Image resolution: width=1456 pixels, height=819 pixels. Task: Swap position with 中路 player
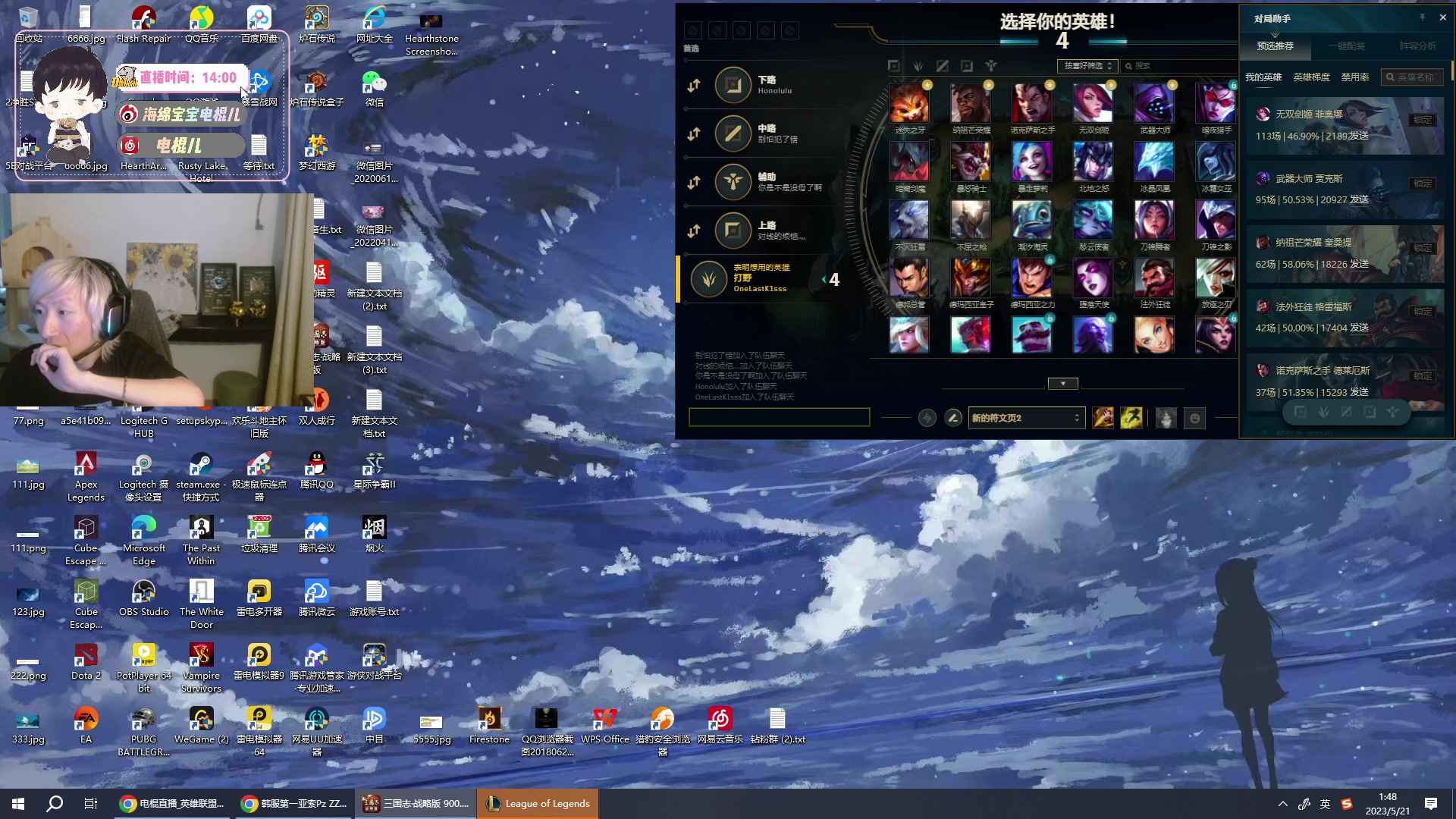tap(694, 134)
